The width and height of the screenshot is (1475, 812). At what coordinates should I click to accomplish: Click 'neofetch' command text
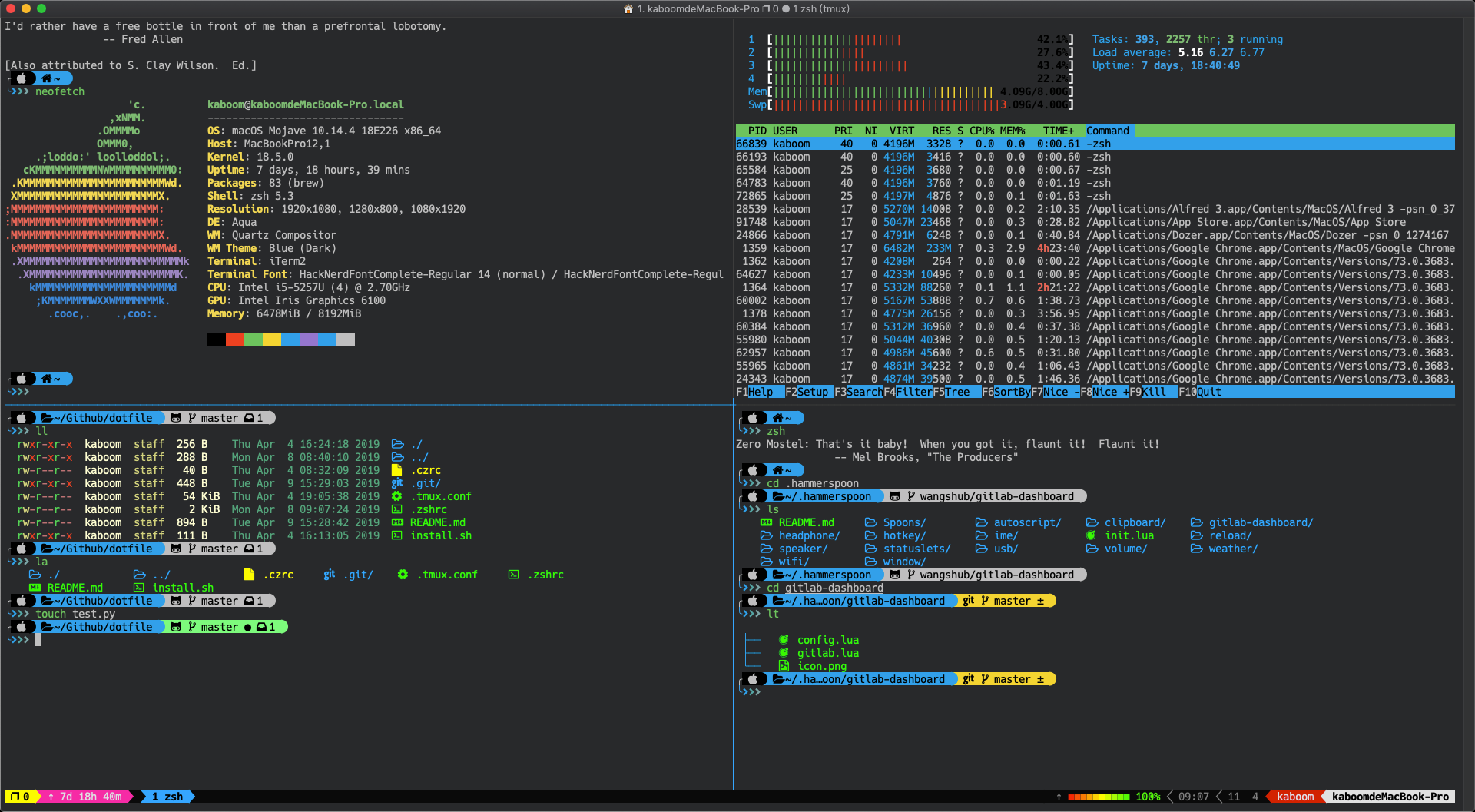point(60,91)
